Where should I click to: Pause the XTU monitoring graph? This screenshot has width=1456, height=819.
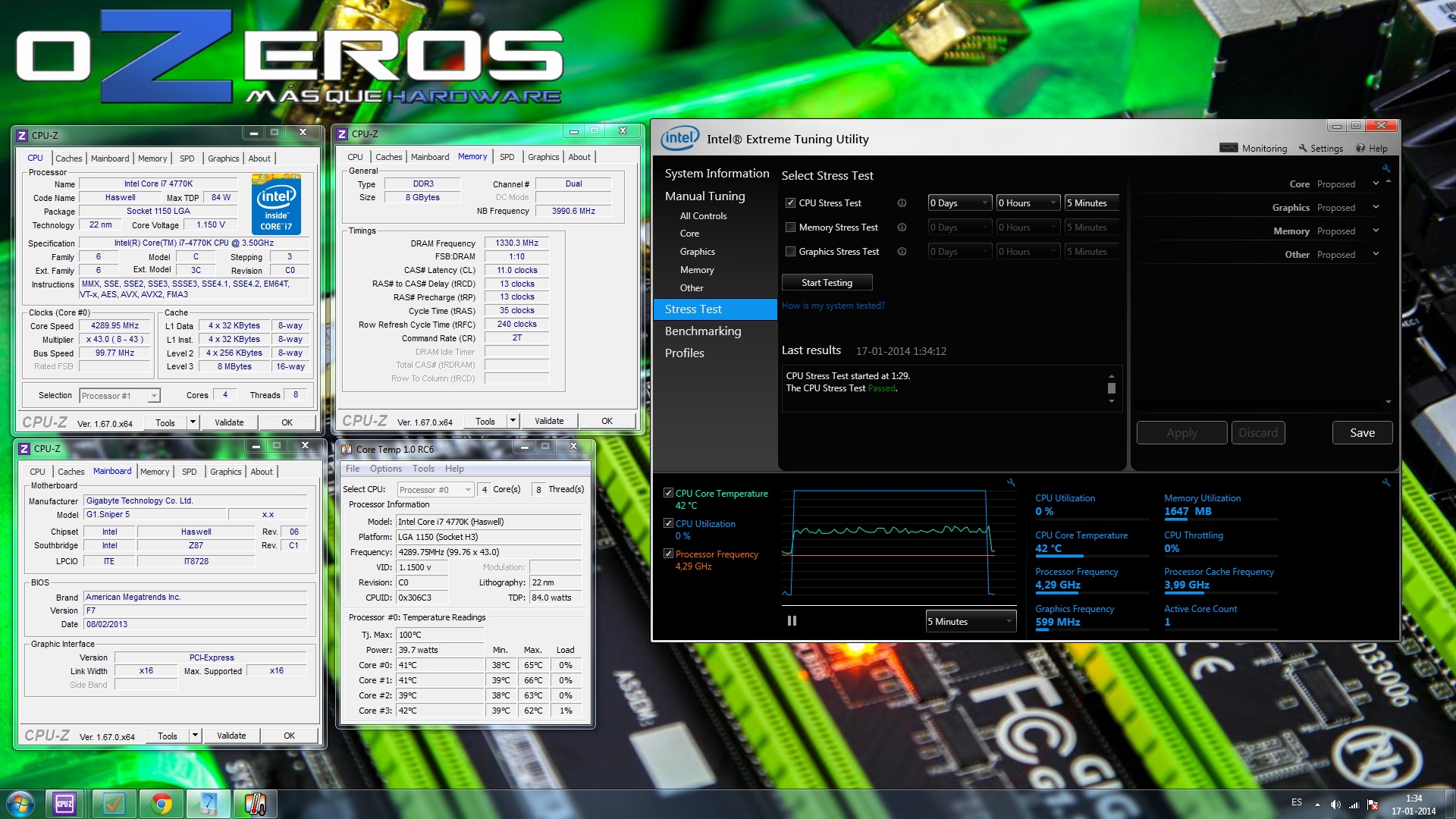click(792, 621)
